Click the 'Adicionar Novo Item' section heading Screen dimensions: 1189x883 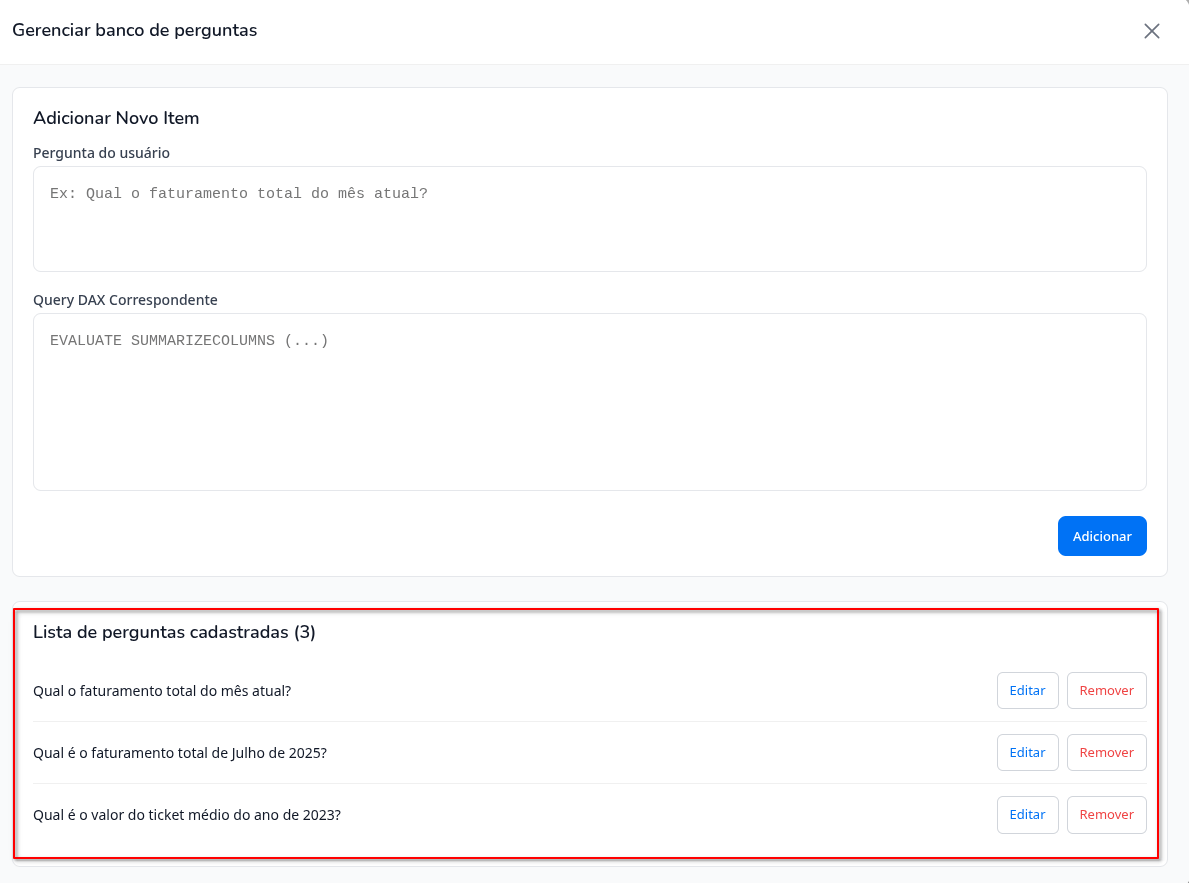[x=116, y=118]
